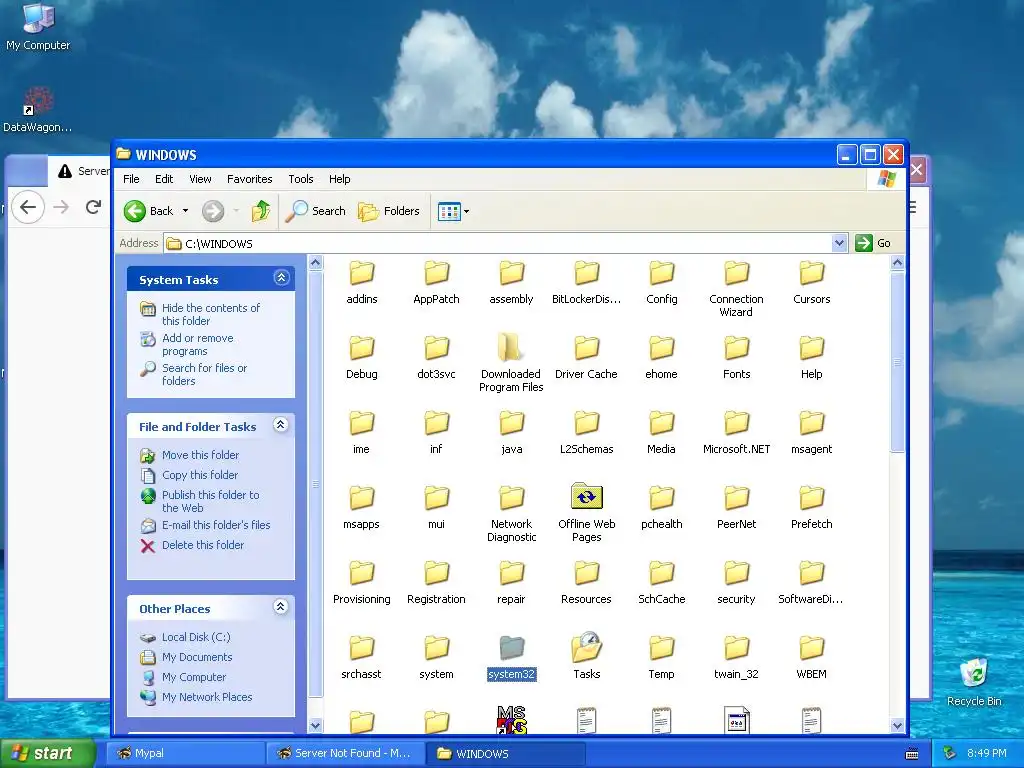
Task: Click Publish this folder to the Web
Action: tap(210, 502)
